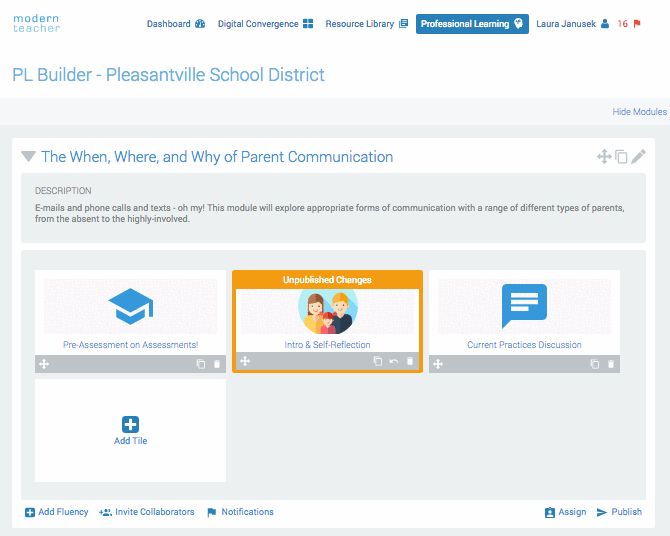
Task: Revert changes on Intro & Self-Reflection tile
Action: click(x=394, y=362)
